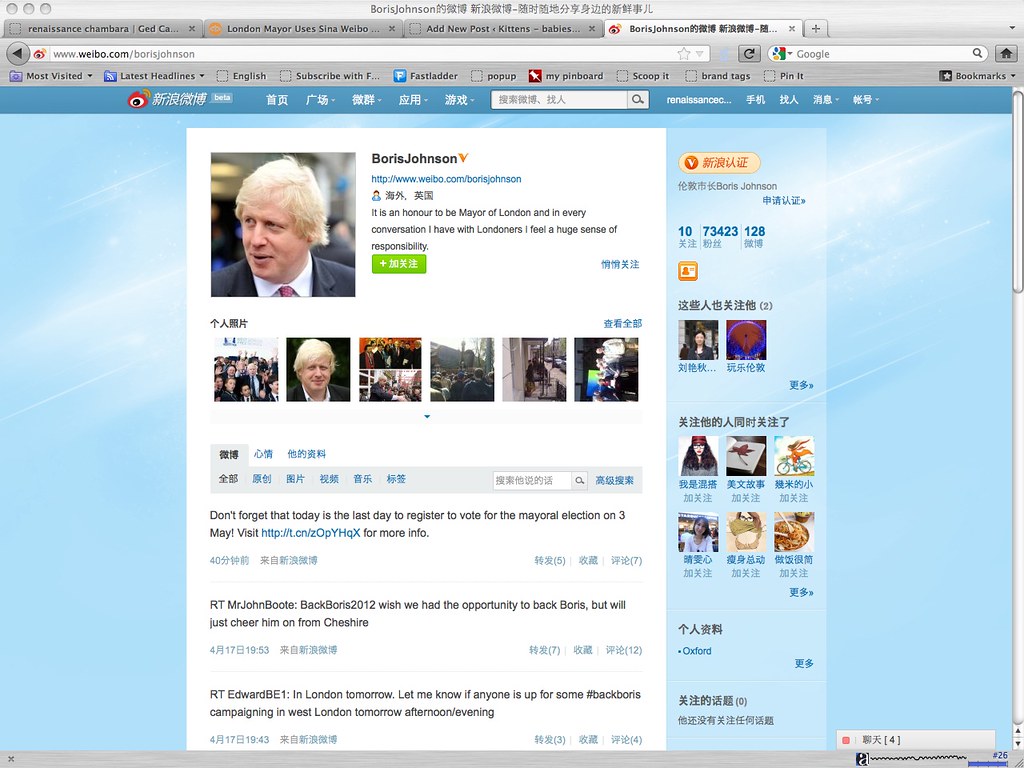Open the weibo.com/borisjohnson profile link
1024x768 pixels.
coord(446,179)
